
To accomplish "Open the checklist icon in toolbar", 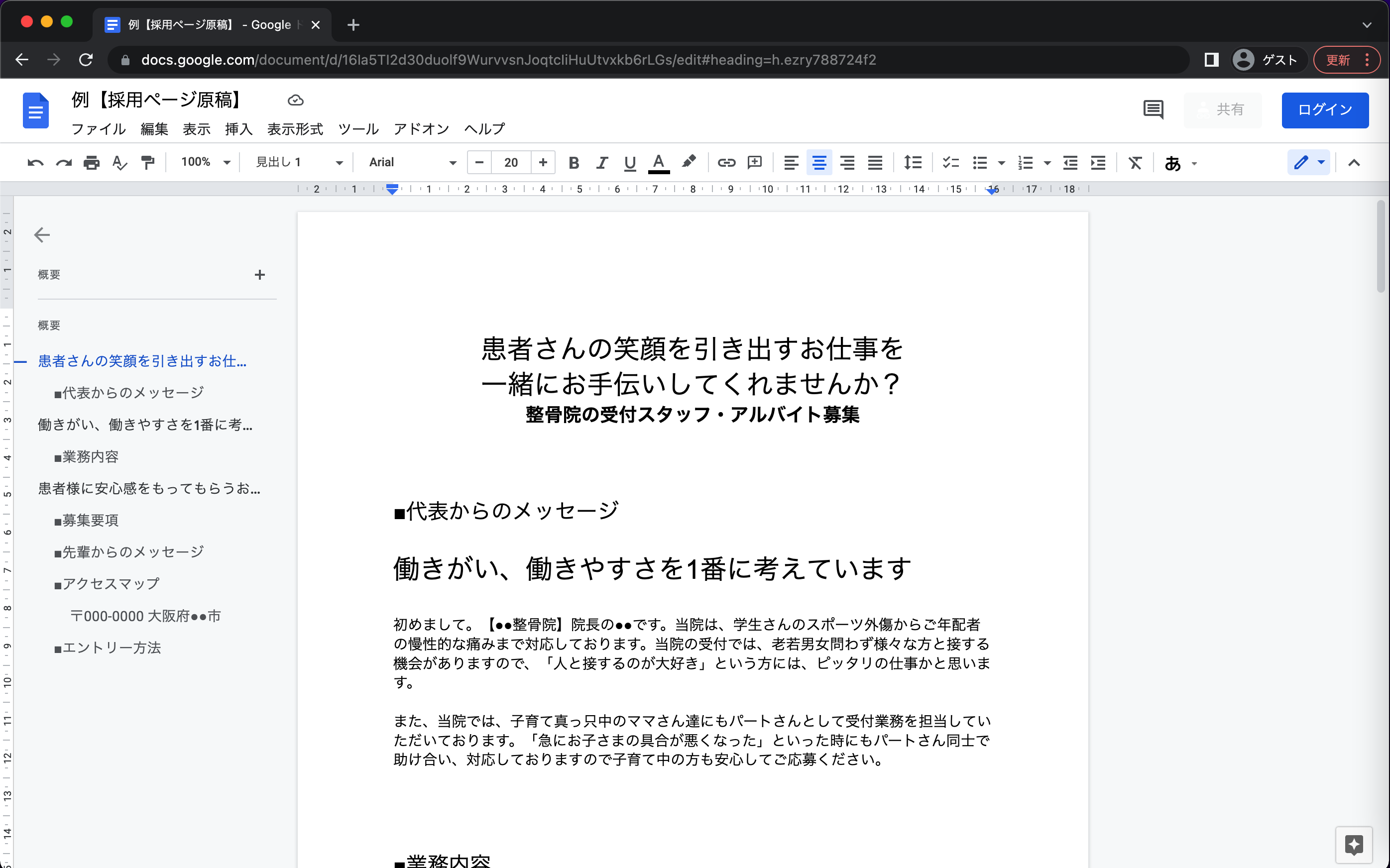I will (x=950, y=163).
